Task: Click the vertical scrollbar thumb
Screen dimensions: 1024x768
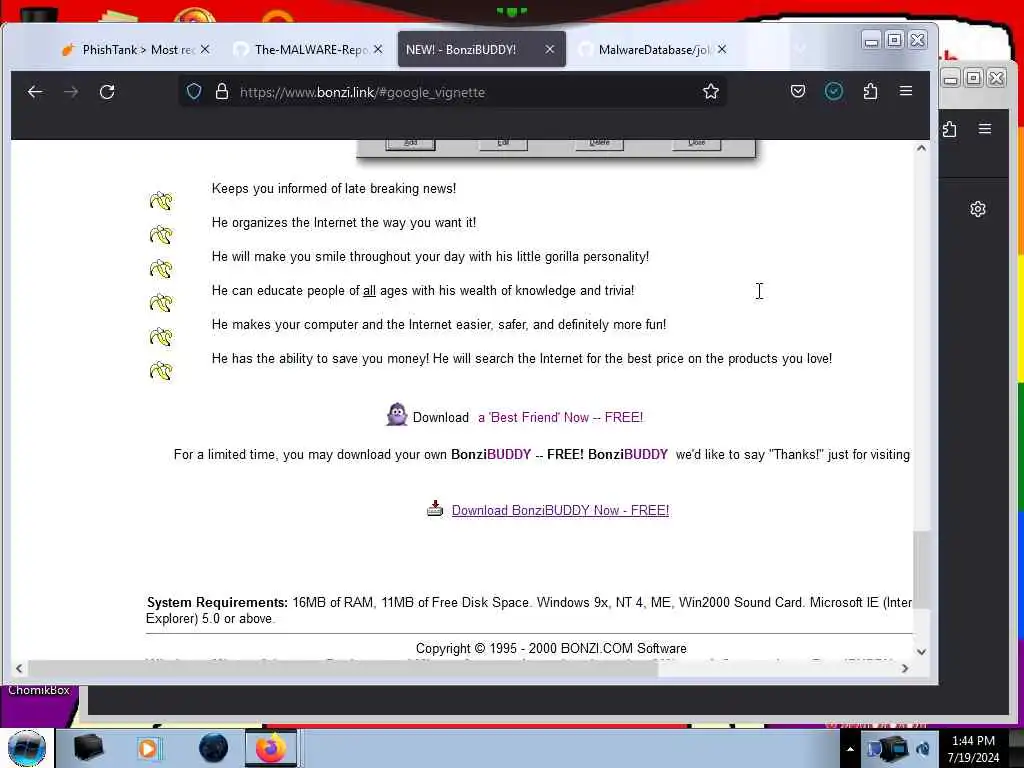Action: (x=921, y=569)
